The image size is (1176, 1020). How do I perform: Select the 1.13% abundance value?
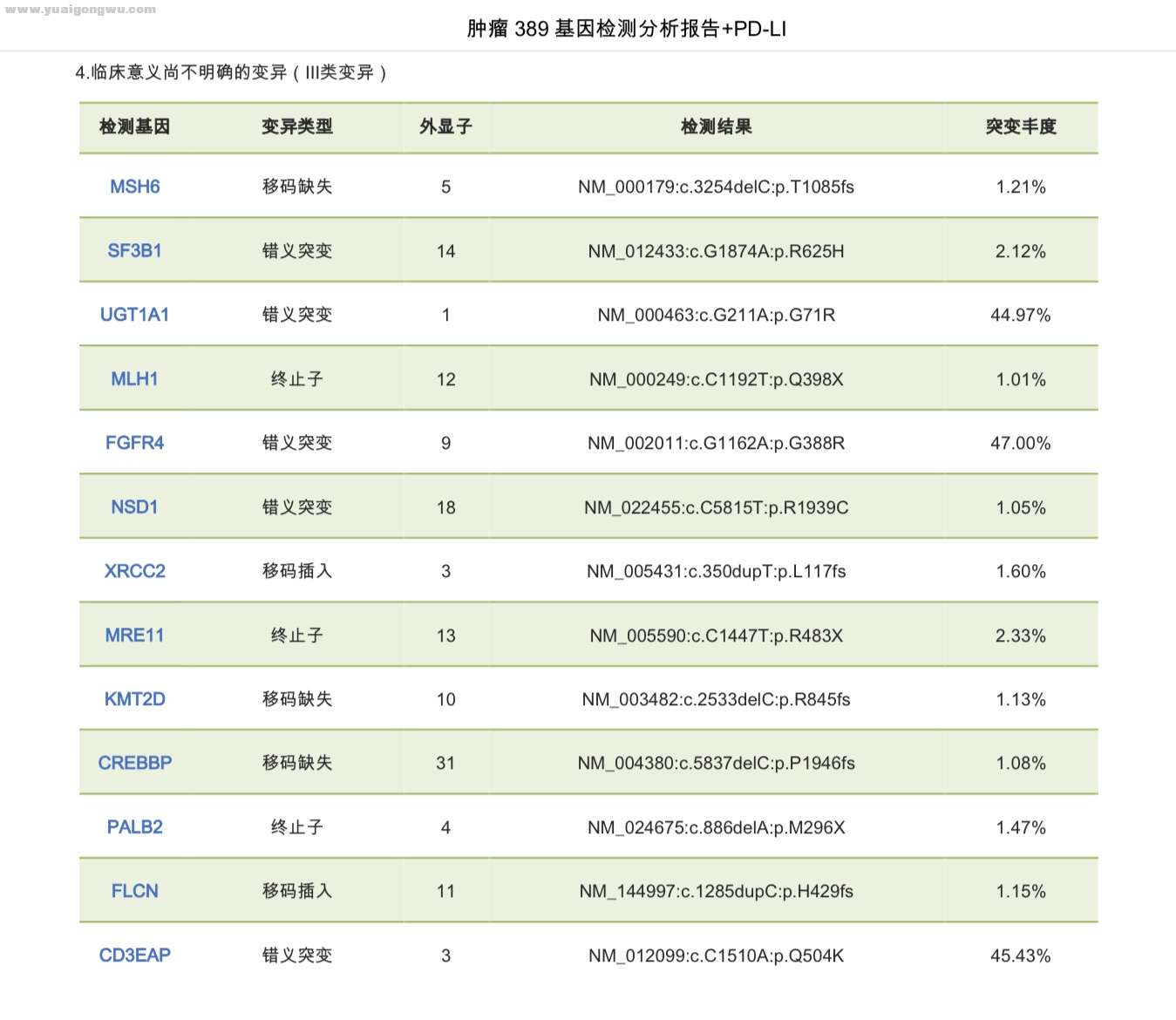(1021, 699)
